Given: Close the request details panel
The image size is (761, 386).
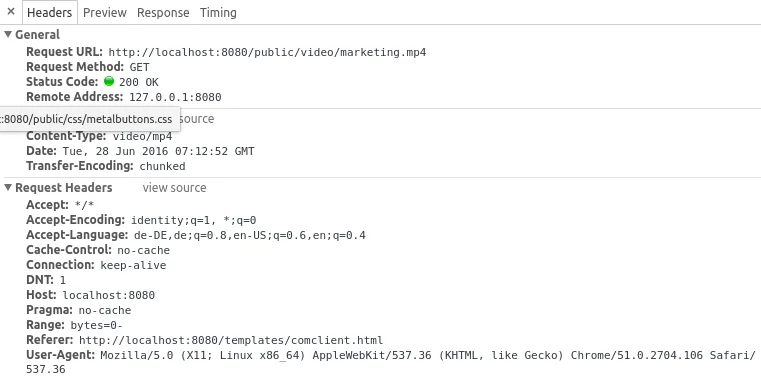Looking at the screenshot, I should coord(11,12).
